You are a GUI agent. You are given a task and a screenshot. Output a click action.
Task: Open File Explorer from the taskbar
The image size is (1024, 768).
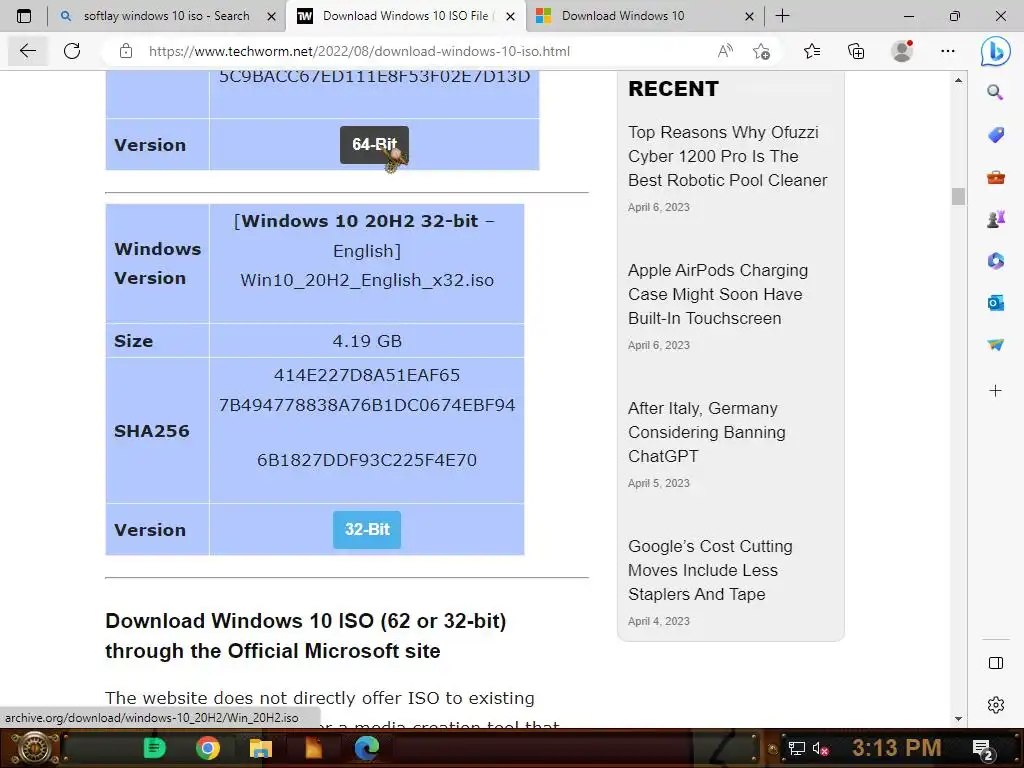pyautogui.click(x=261, y=748)
